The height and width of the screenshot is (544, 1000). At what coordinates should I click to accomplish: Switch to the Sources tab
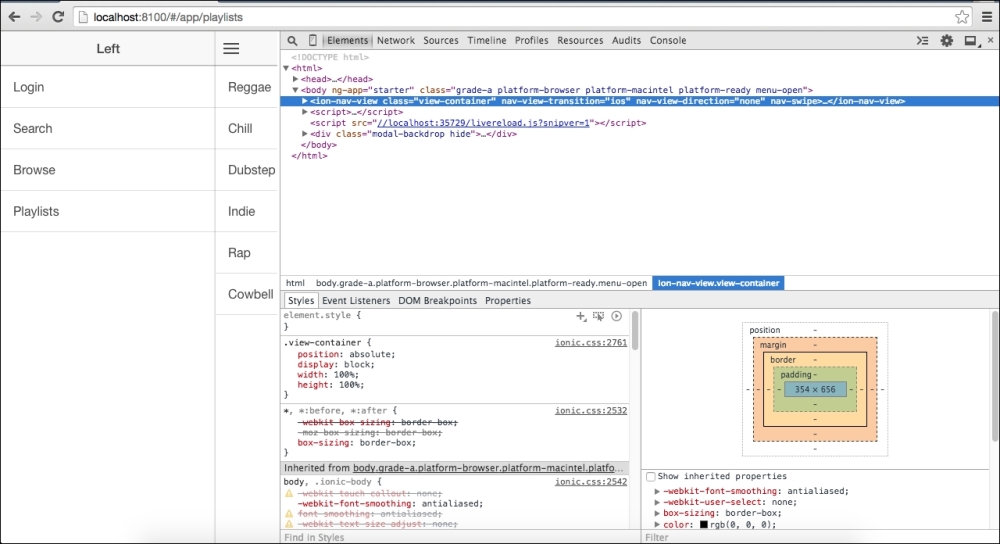click(441, 40)
